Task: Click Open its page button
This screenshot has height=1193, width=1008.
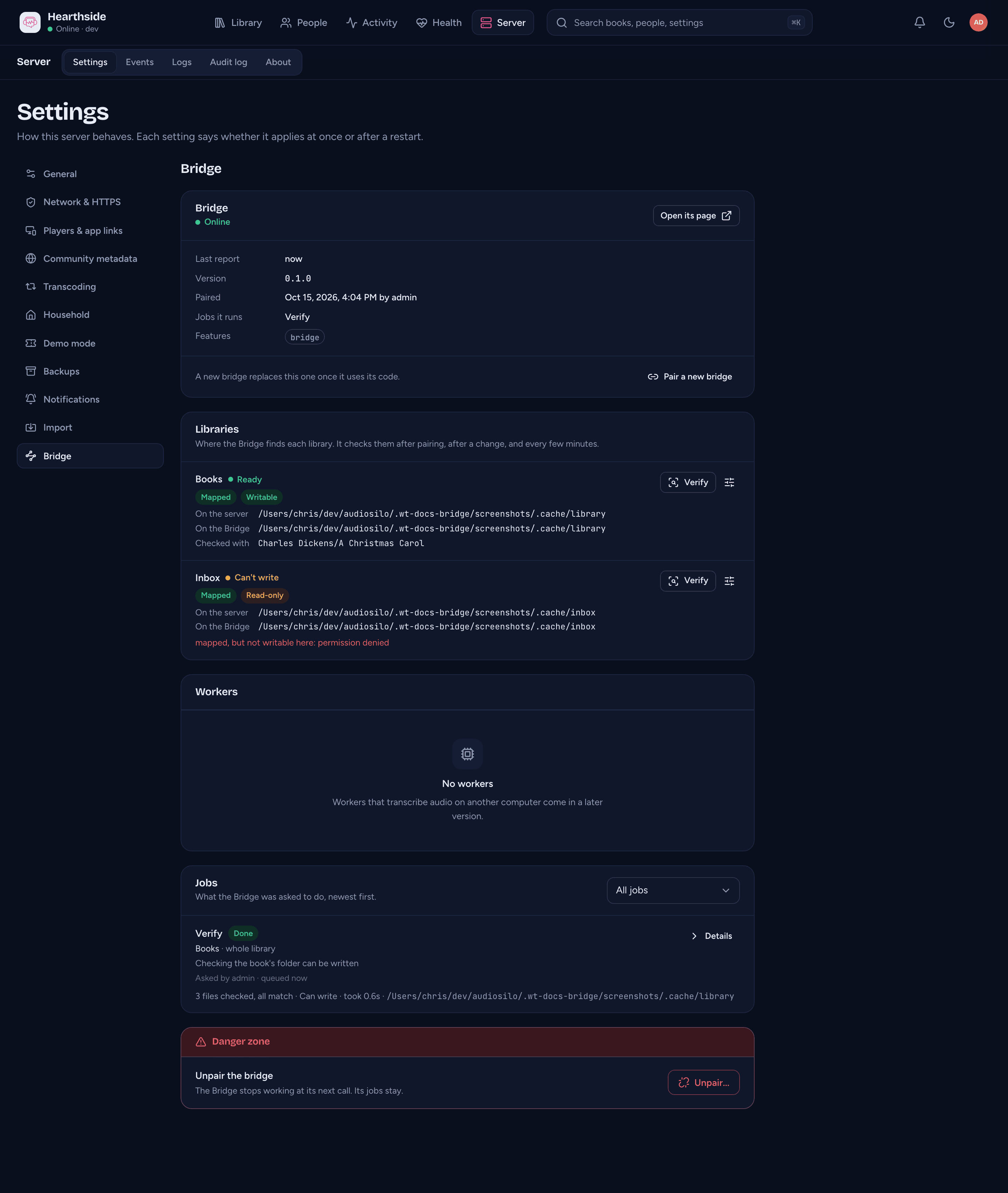Action: 696,216
